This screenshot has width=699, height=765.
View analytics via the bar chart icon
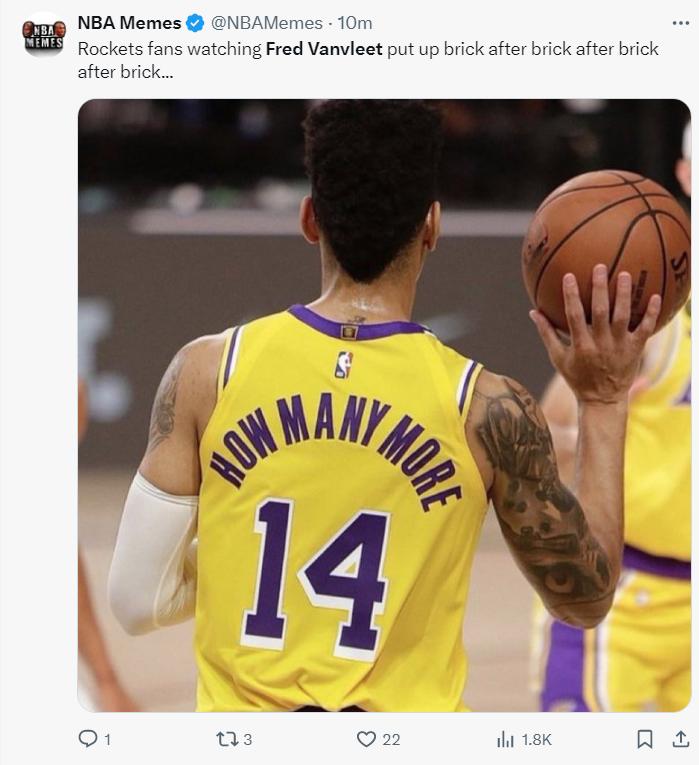505,740
